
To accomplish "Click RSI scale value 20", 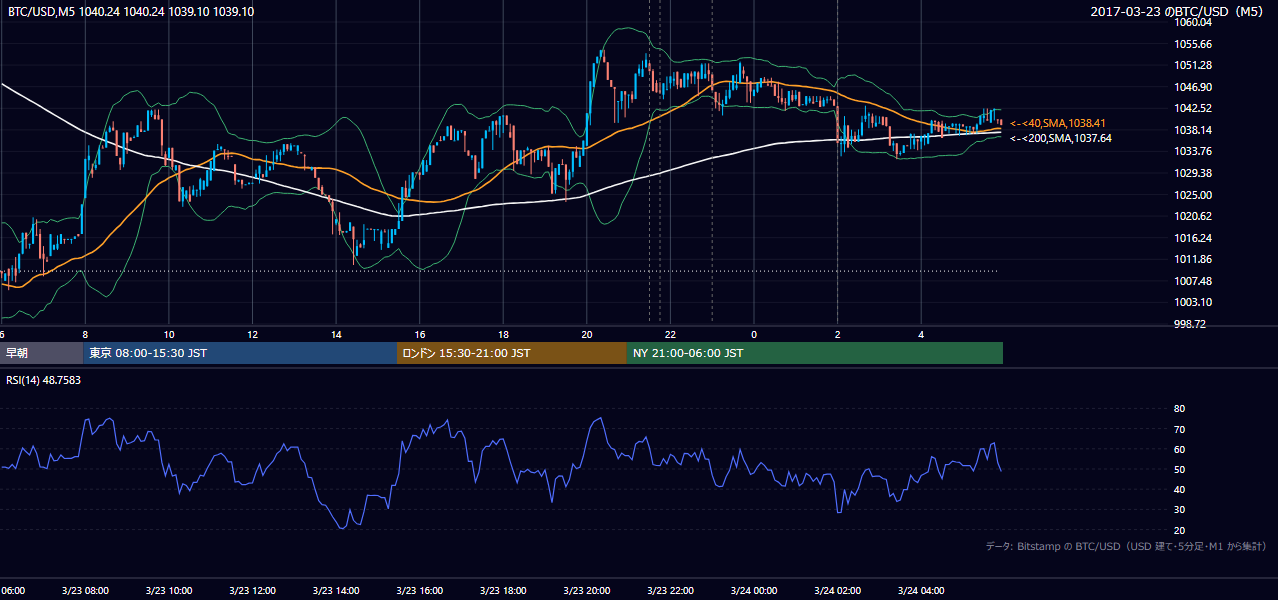I will click(x=1179, y=530).
